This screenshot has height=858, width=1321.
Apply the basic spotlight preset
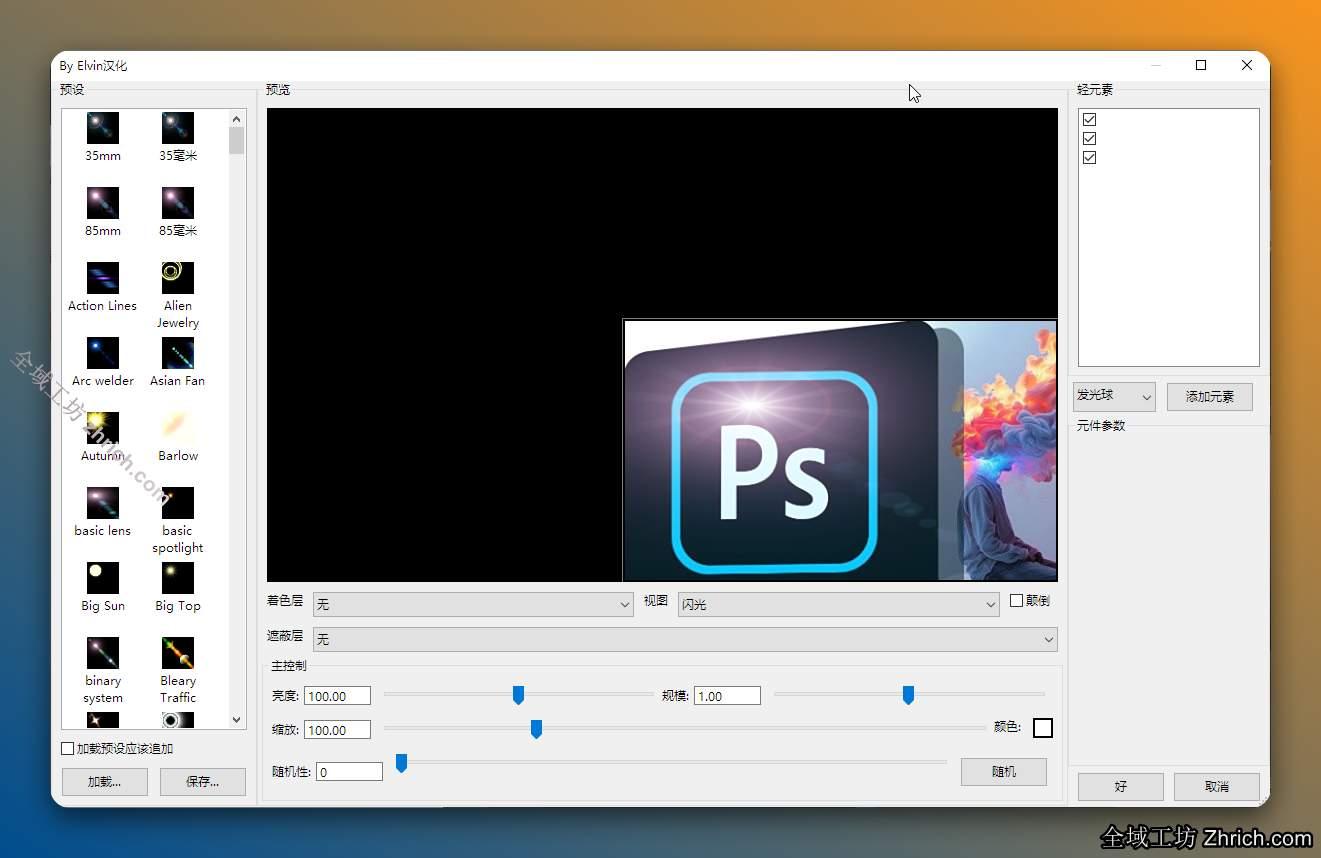[x=178, y=520]
